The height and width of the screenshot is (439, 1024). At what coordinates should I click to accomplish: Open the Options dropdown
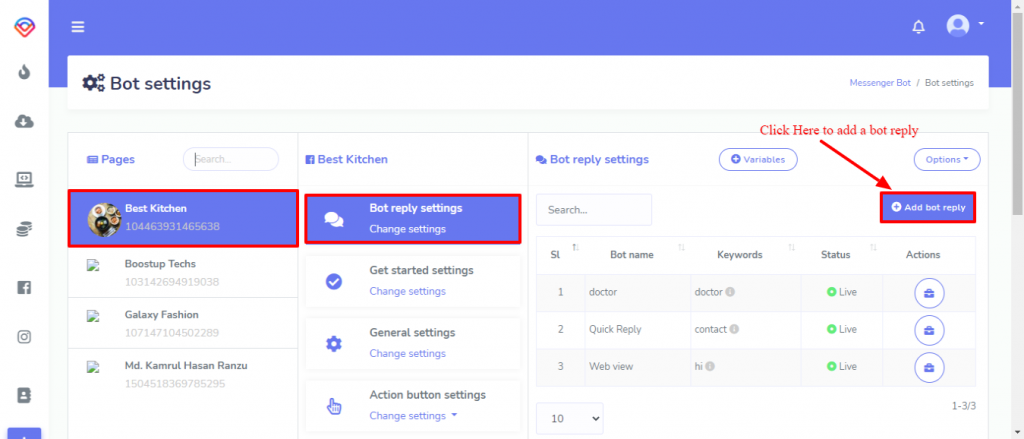pos(946,159)
